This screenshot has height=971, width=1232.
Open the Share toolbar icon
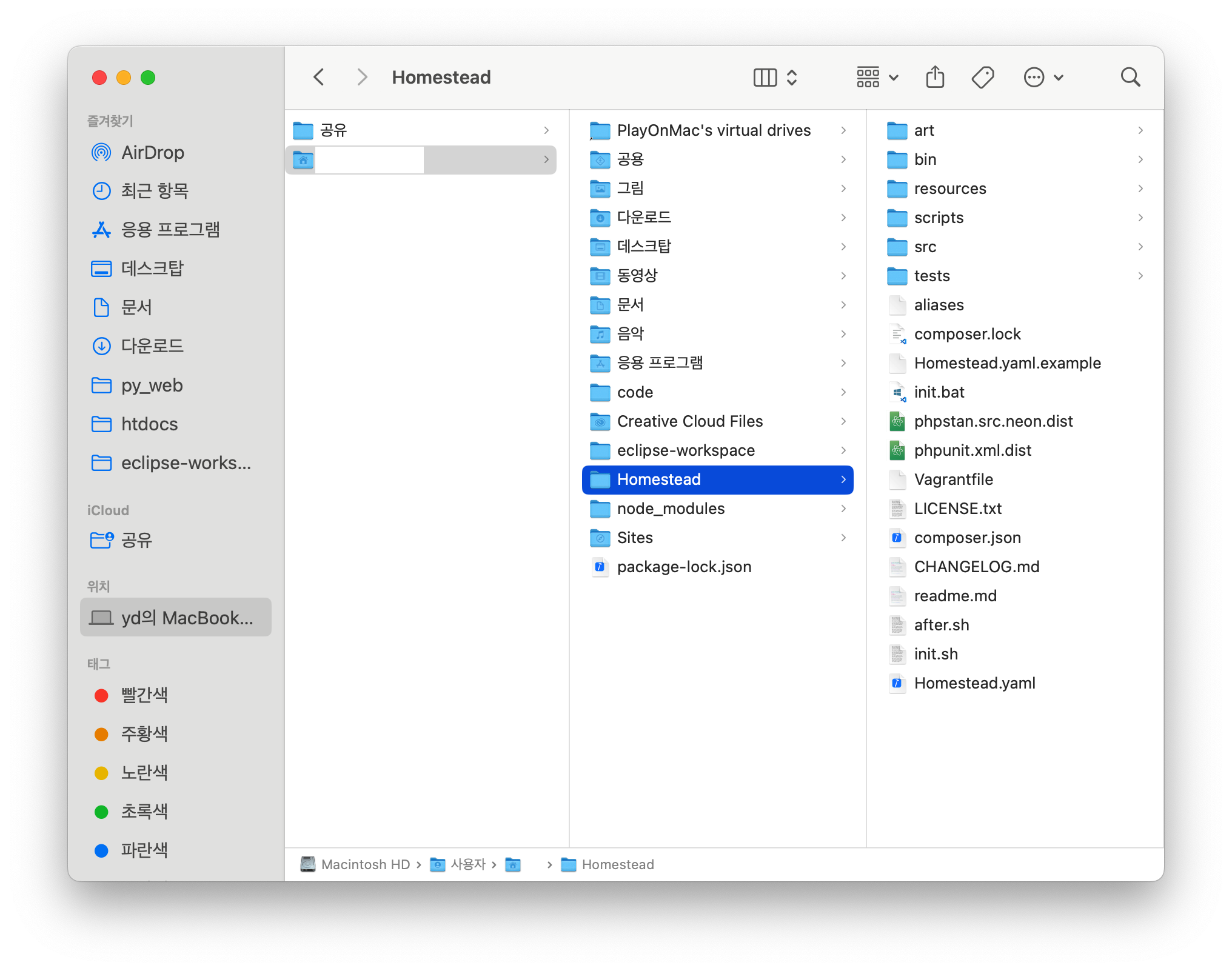point(935,78)
